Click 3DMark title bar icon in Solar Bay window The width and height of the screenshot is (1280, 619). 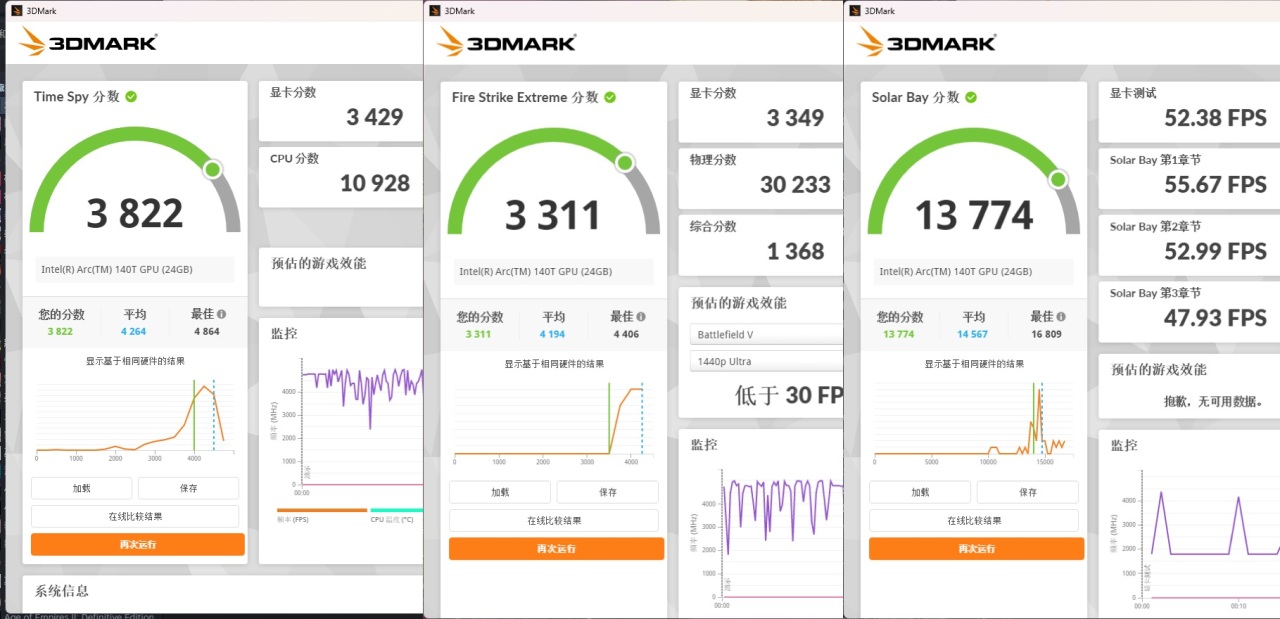pyautogui.click(x=856, y=11)
